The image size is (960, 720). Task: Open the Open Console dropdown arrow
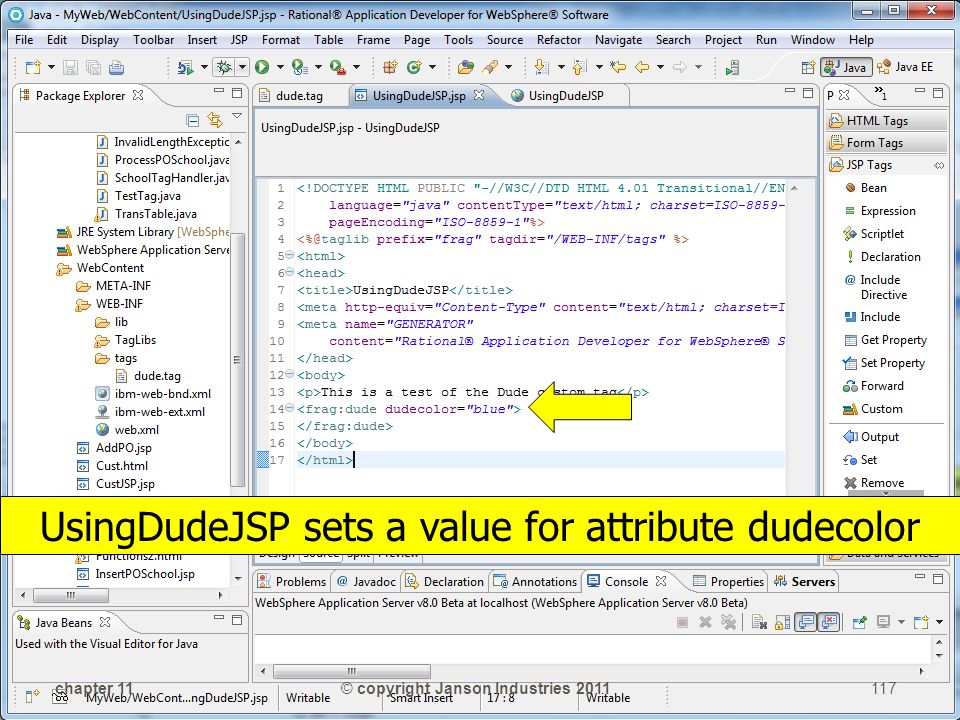(x=940, y=622)
